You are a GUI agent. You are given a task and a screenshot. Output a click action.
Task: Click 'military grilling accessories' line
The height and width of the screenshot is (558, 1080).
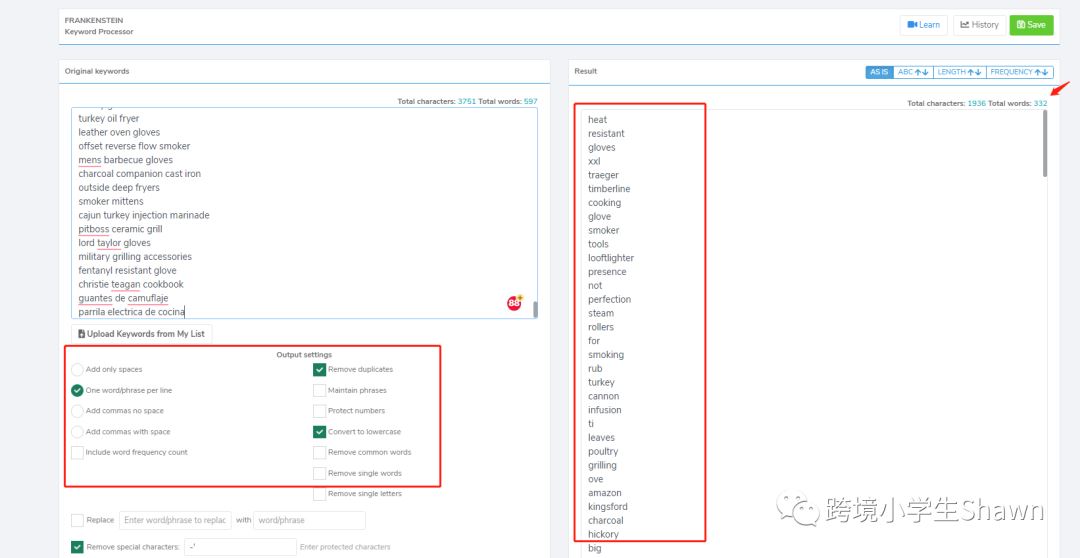[135, 256]
